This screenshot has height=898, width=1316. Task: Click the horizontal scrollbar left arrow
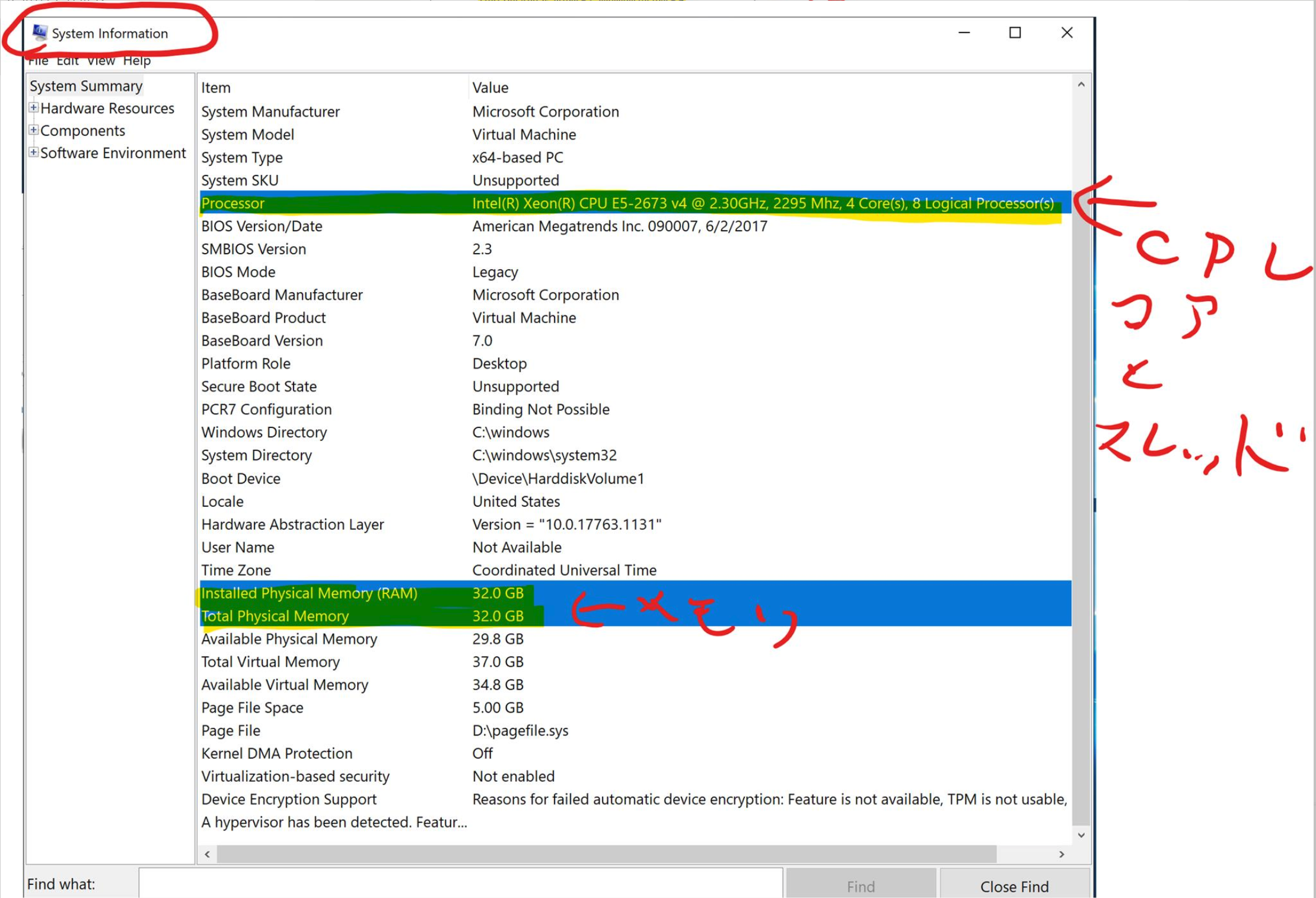[x=207, y=854]
